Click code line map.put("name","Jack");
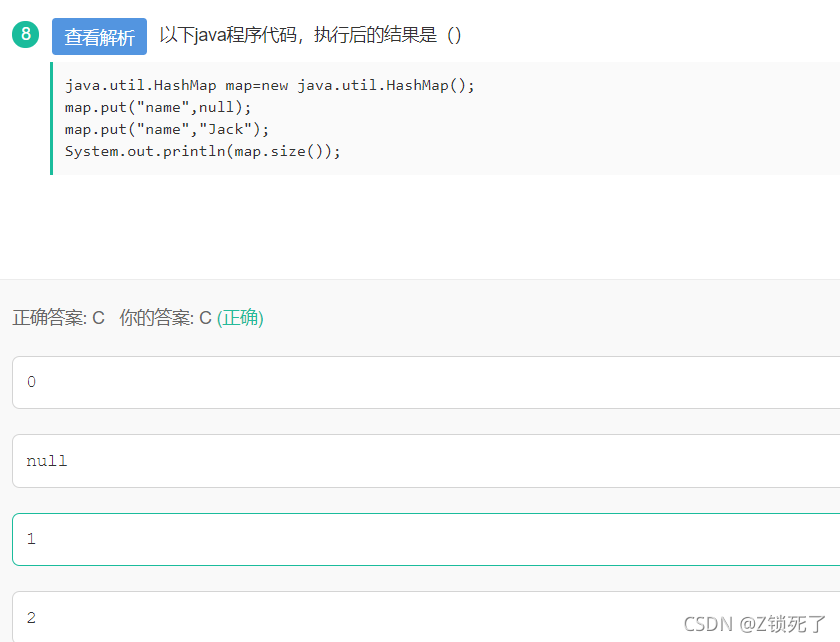The width and height of the screenshot is (840, 642). pos(167,130)
